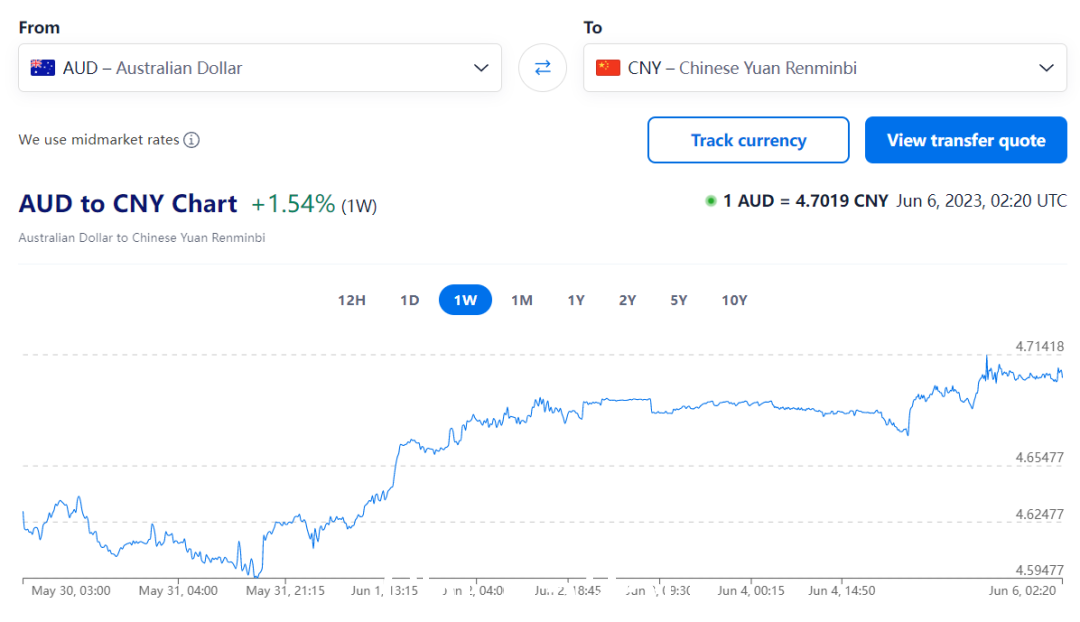
Task: Click the Track currency button
Action: [x=748, y=140]
